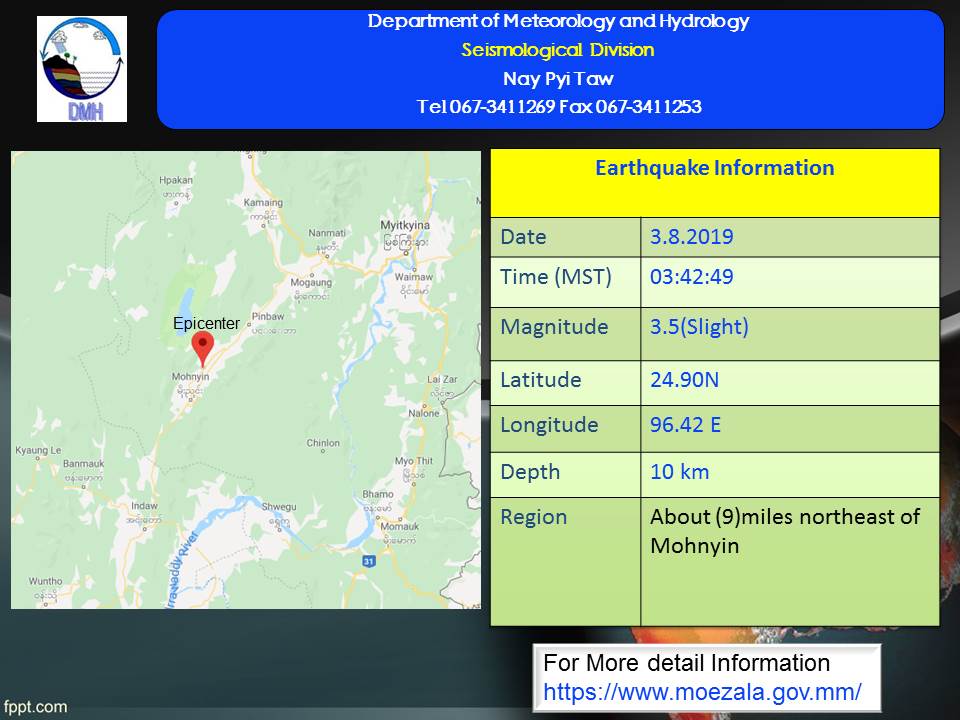Click the 'Earthquake Information' table header

tap(714, 183)
